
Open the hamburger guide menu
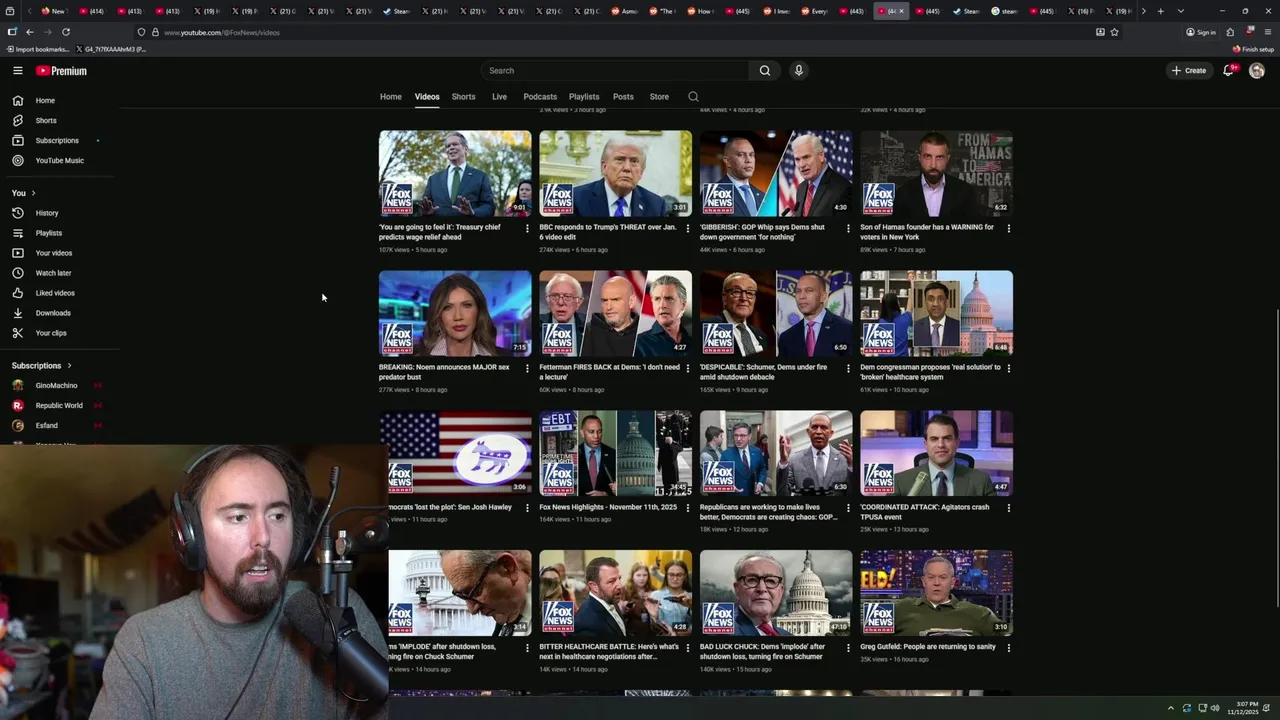point(17,71)
